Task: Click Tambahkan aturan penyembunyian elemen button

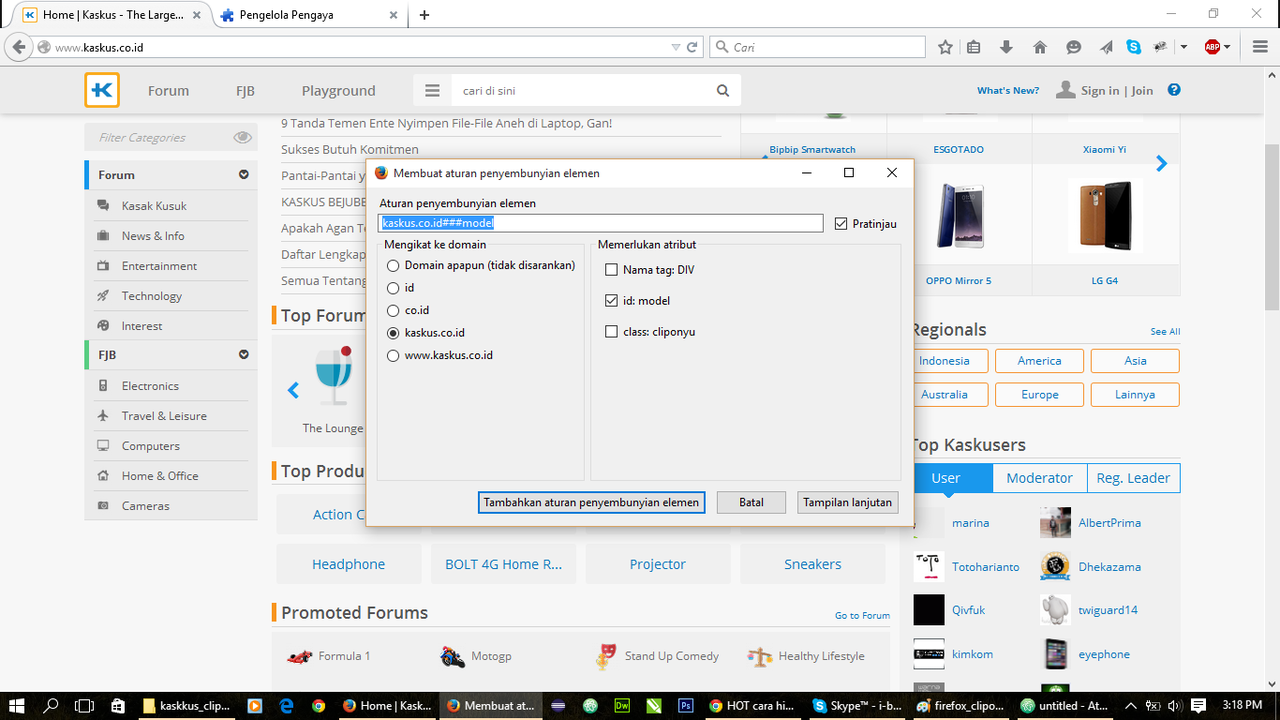Action: [591, 502]
